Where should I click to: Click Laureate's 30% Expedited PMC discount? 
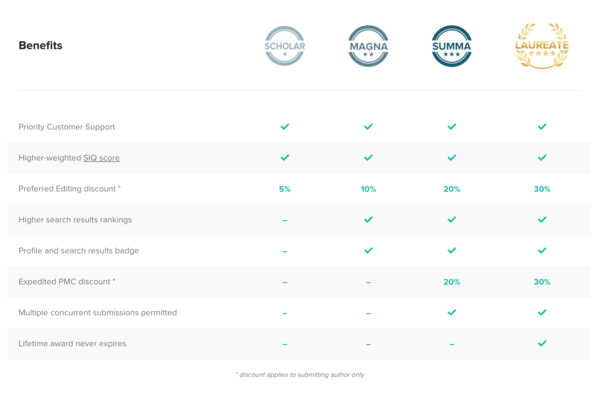click(x=542, y=282)
